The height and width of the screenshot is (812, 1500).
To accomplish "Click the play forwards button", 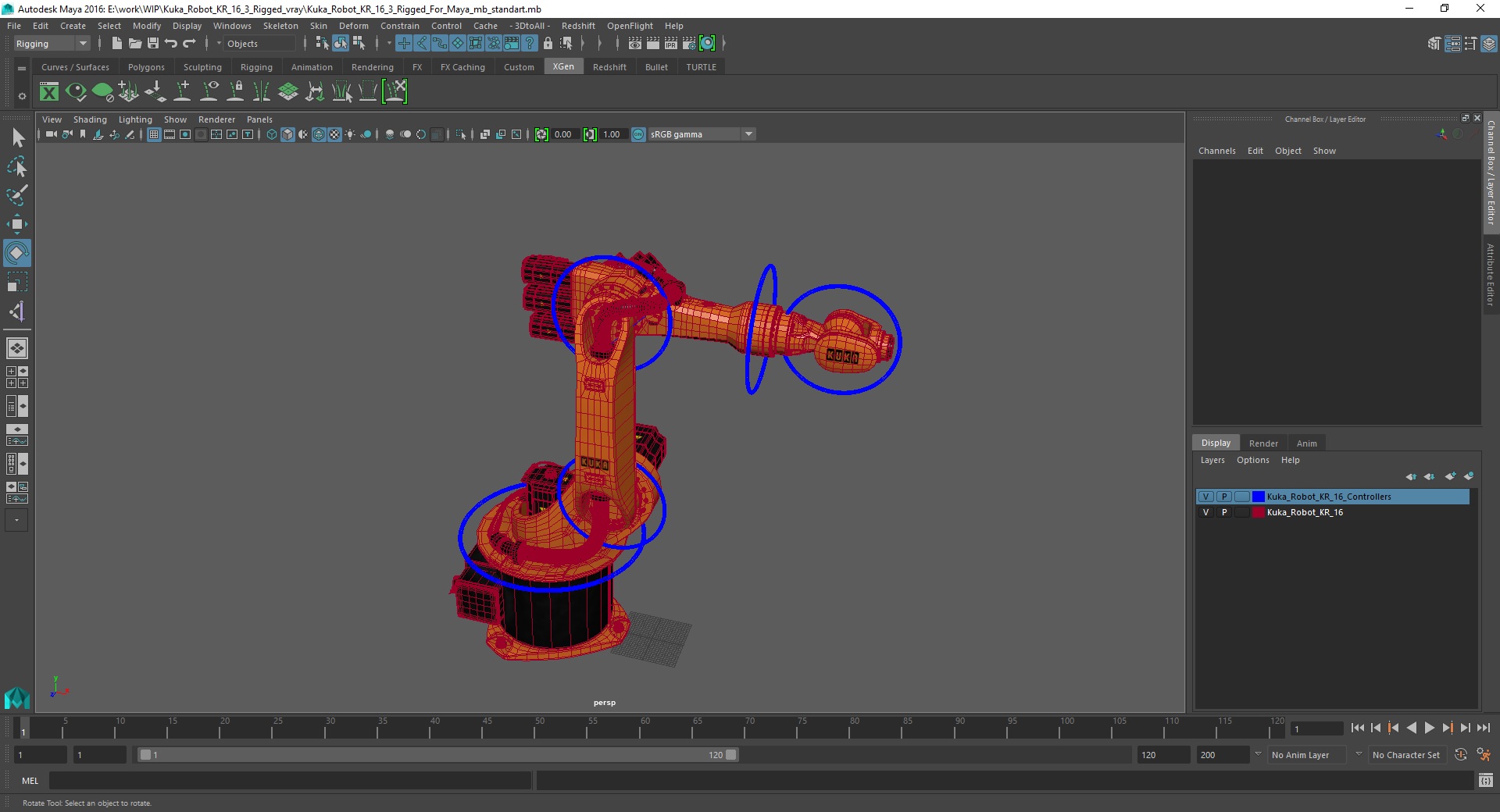I will click(x=1429, y=728).
